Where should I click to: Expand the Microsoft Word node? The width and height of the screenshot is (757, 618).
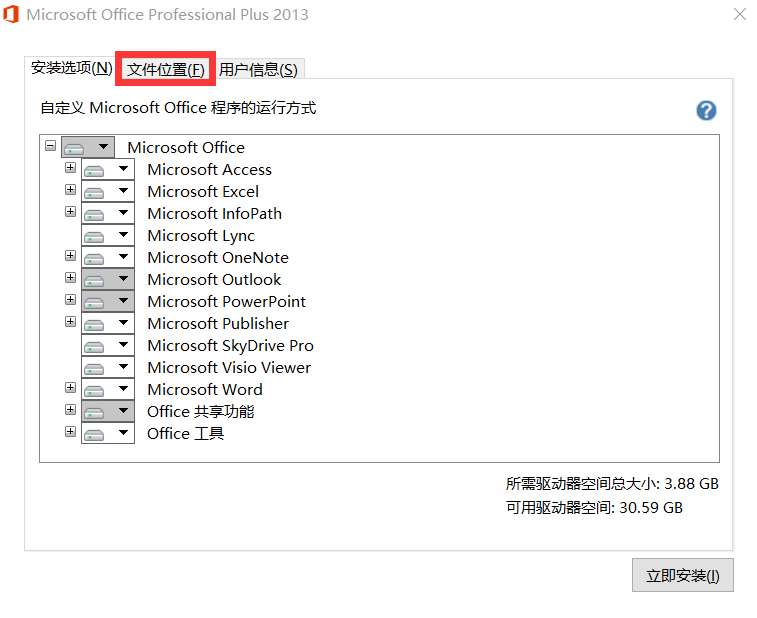(x=70, y=387)
